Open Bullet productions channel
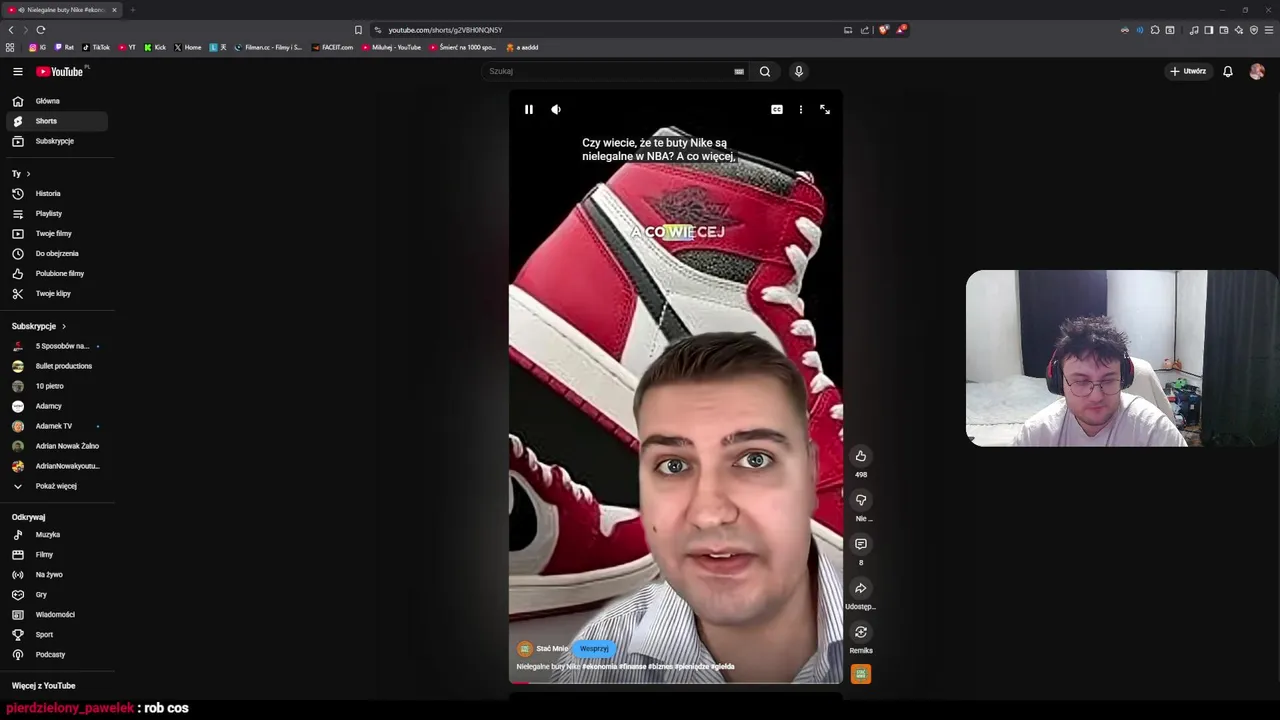1280x720 pixels. (57, 366)
